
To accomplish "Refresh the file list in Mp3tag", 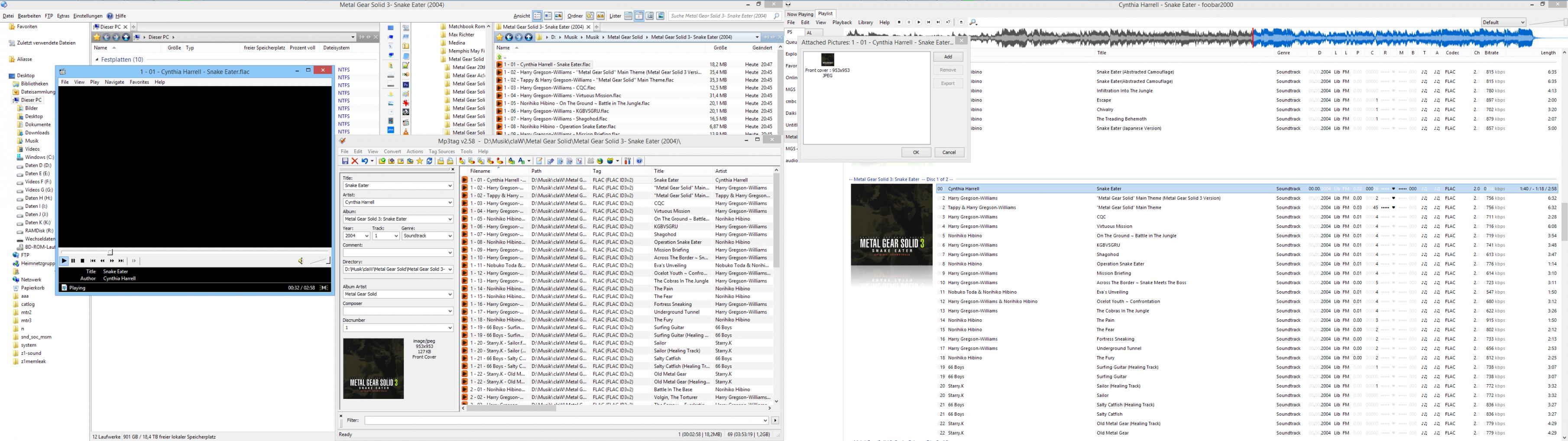I will click(x=429, y=161).
